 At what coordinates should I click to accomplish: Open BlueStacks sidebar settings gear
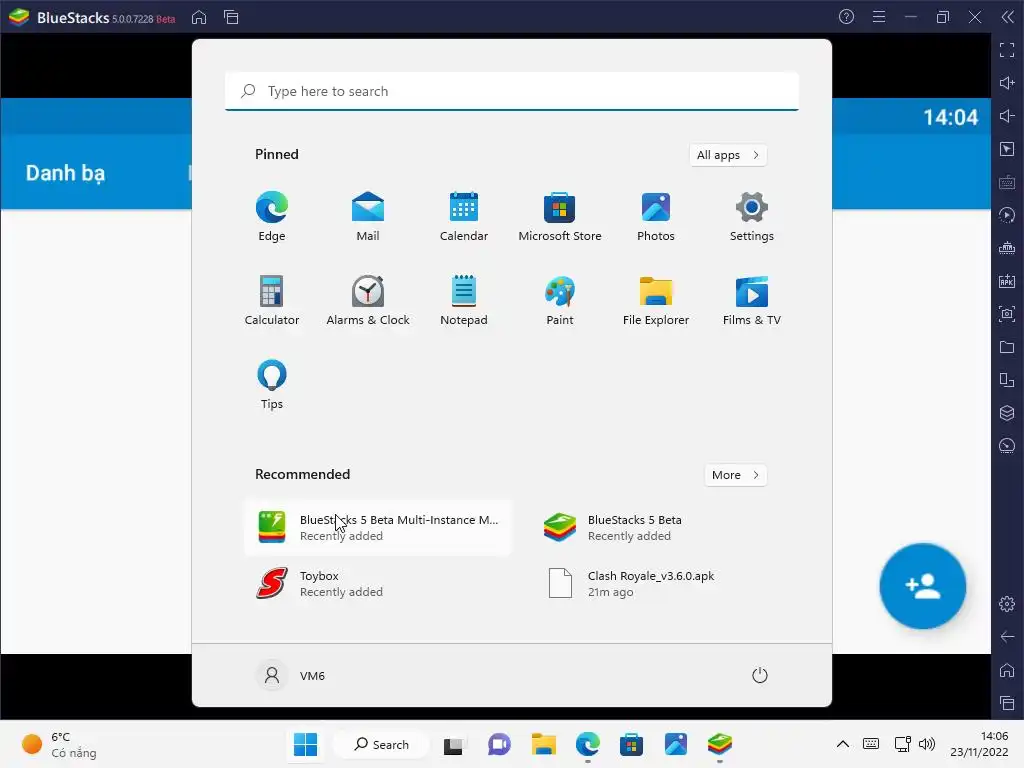(1007, 604)
